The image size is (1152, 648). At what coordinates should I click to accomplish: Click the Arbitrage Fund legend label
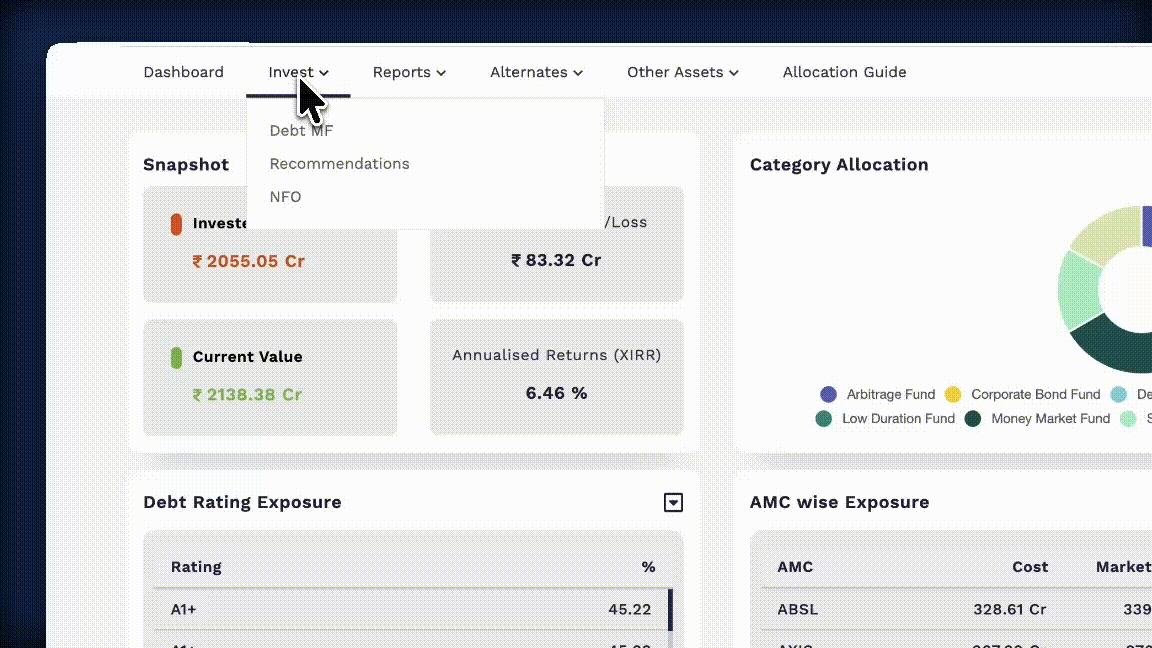(890, 395)
